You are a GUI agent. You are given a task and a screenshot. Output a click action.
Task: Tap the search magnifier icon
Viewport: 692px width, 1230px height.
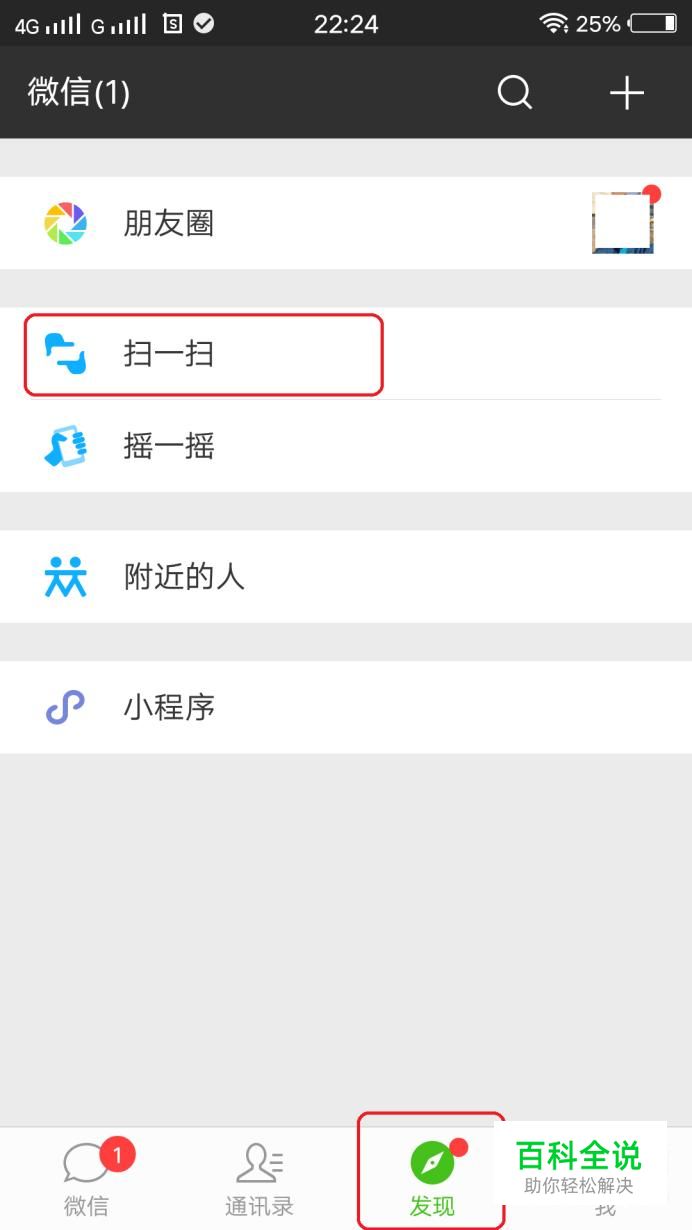(515, 93)
